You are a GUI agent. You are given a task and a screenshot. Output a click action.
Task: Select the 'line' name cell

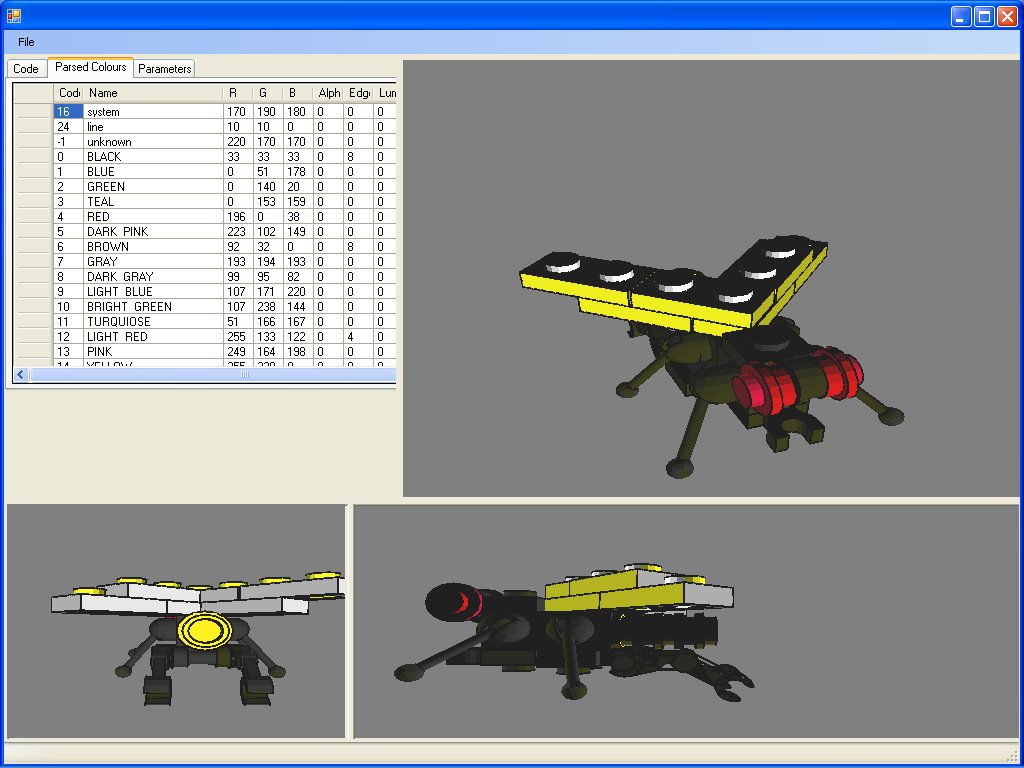153,127
